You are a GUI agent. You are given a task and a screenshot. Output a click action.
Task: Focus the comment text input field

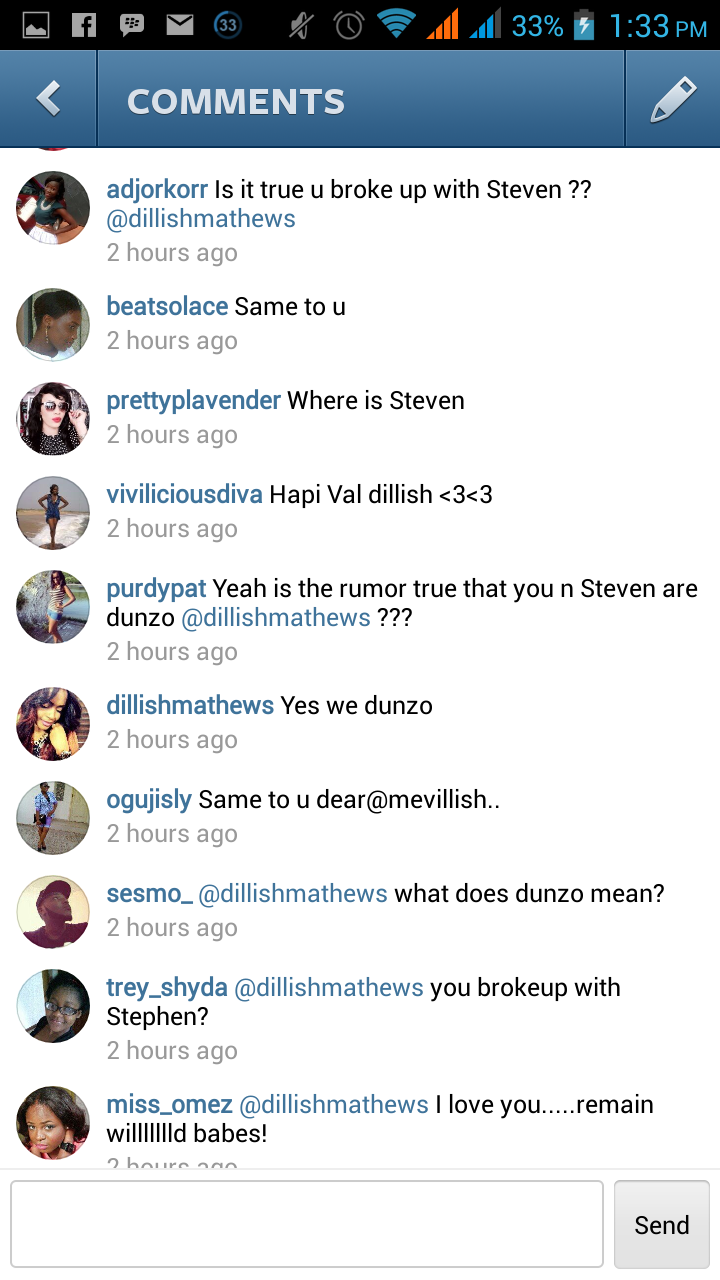(307, 1225)
